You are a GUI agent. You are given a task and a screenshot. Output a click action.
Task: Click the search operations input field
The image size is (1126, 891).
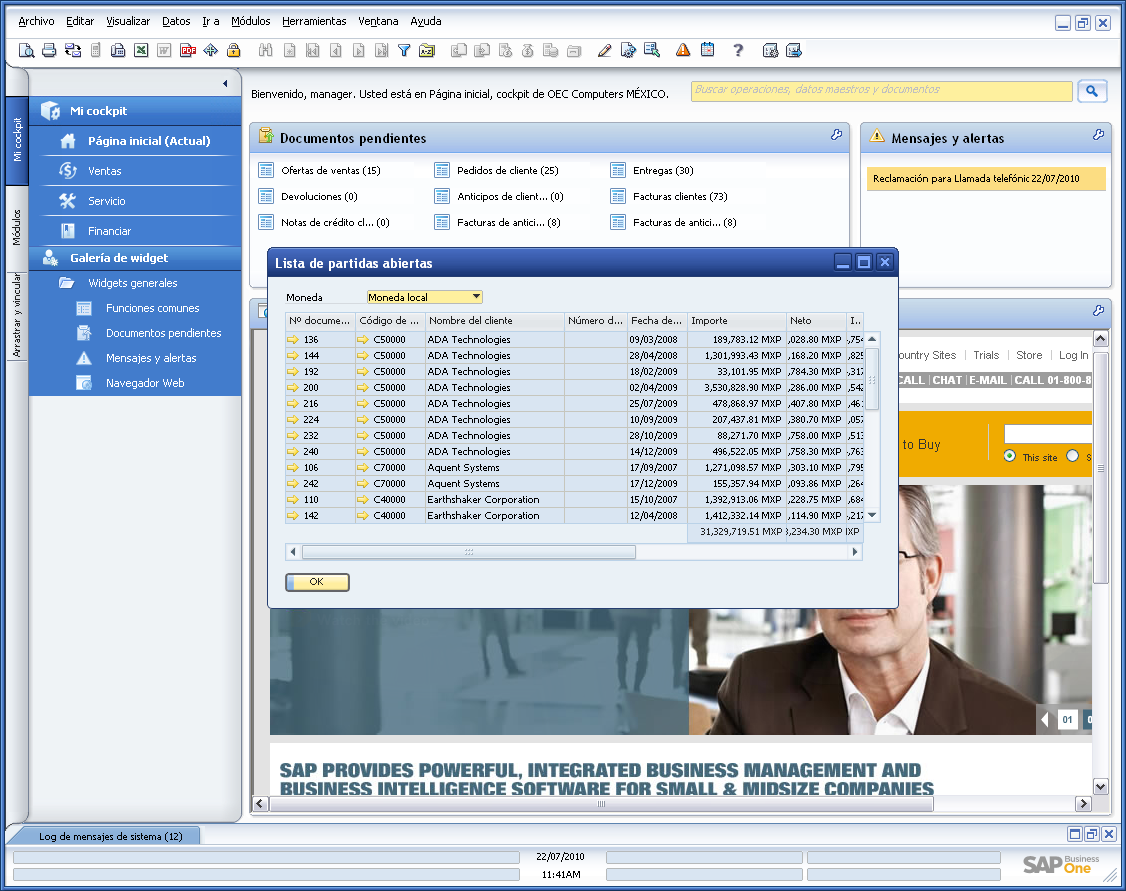tap(882, 90)
